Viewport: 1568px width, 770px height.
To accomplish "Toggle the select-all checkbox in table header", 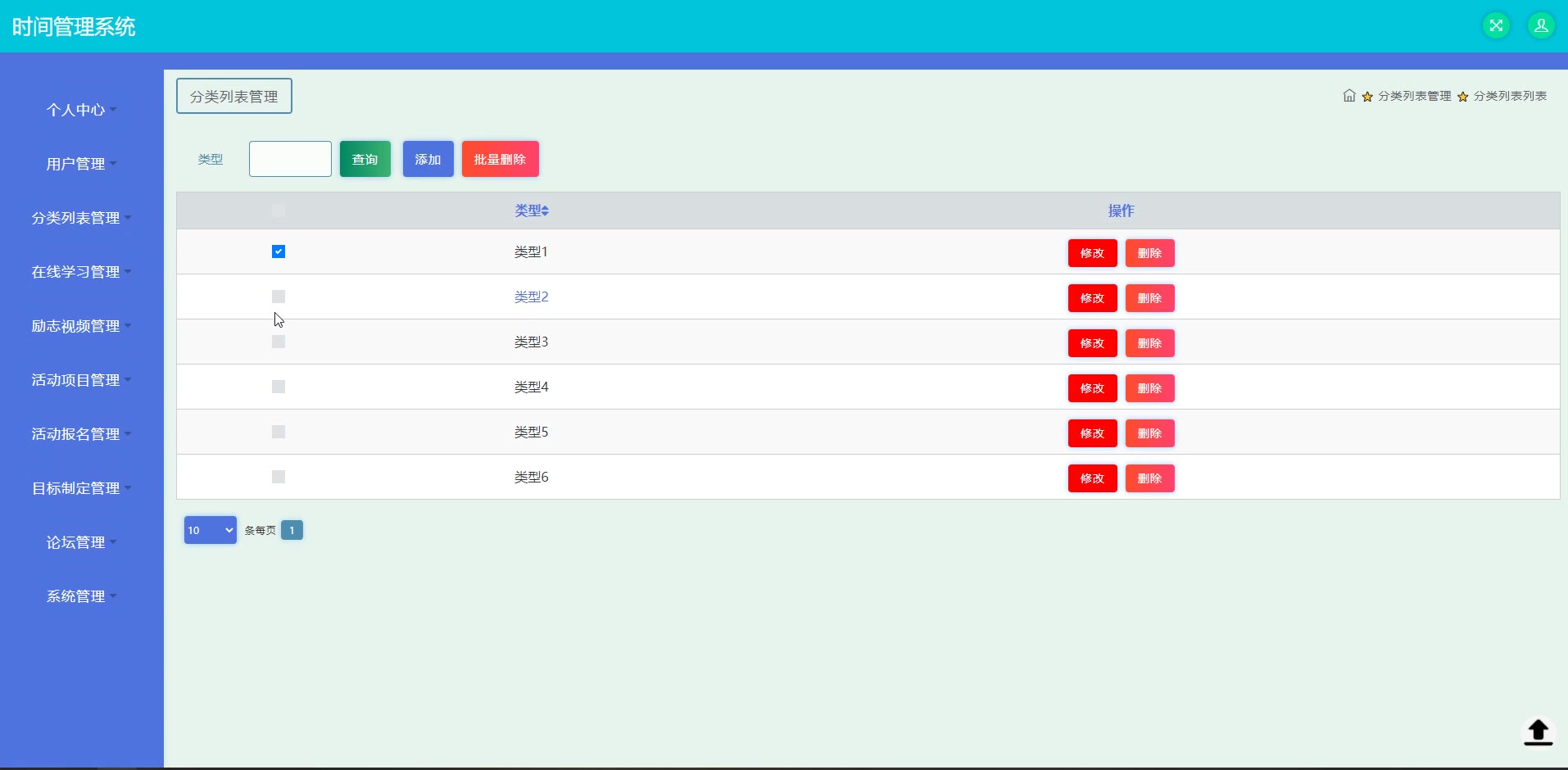I will (x=279, y=211).
